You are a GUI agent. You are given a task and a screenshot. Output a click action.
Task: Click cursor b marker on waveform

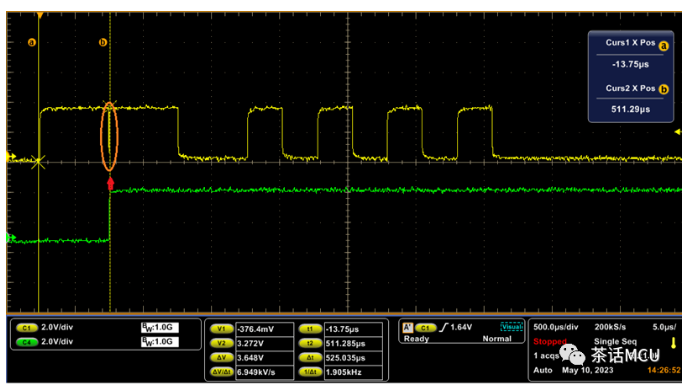point(103,42)
